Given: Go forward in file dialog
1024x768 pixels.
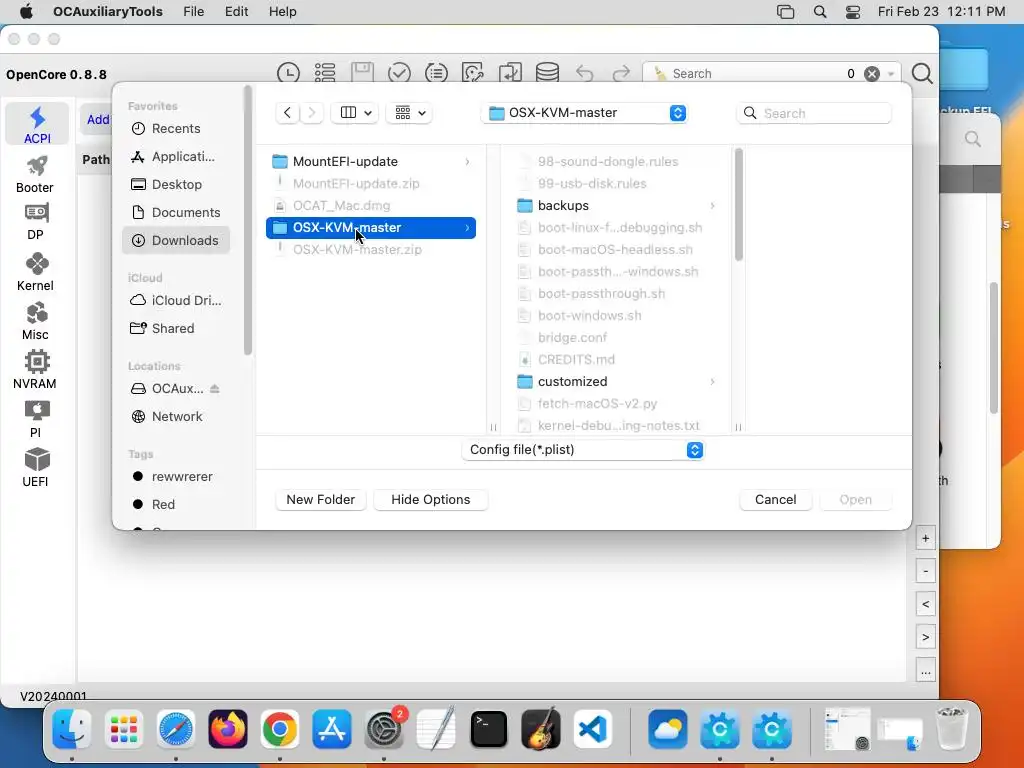Looking at the screenshot, I should tap(312, 113).
